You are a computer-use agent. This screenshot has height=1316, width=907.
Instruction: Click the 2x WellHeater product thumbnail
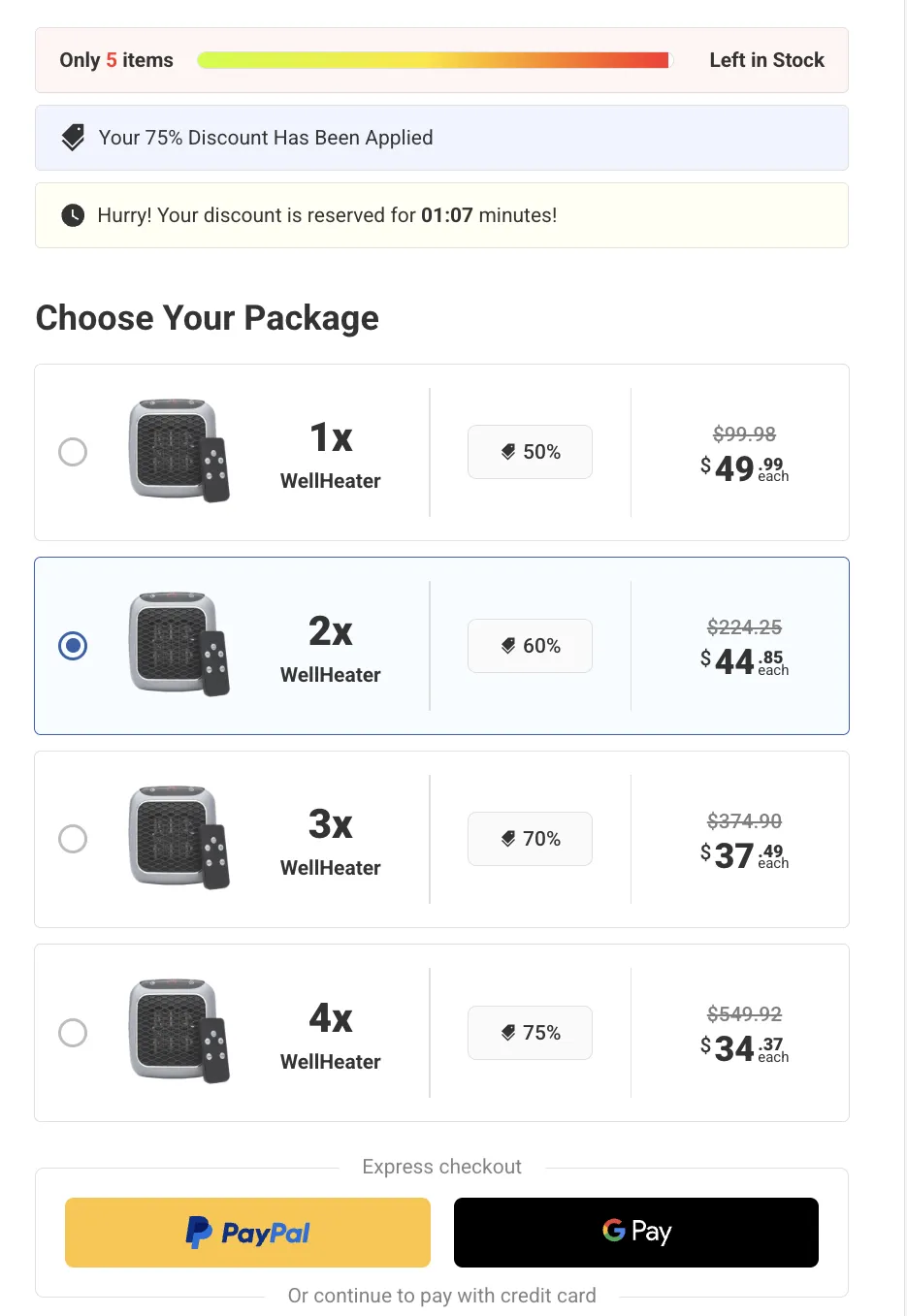pyautogui.click(x=178, y=643)
